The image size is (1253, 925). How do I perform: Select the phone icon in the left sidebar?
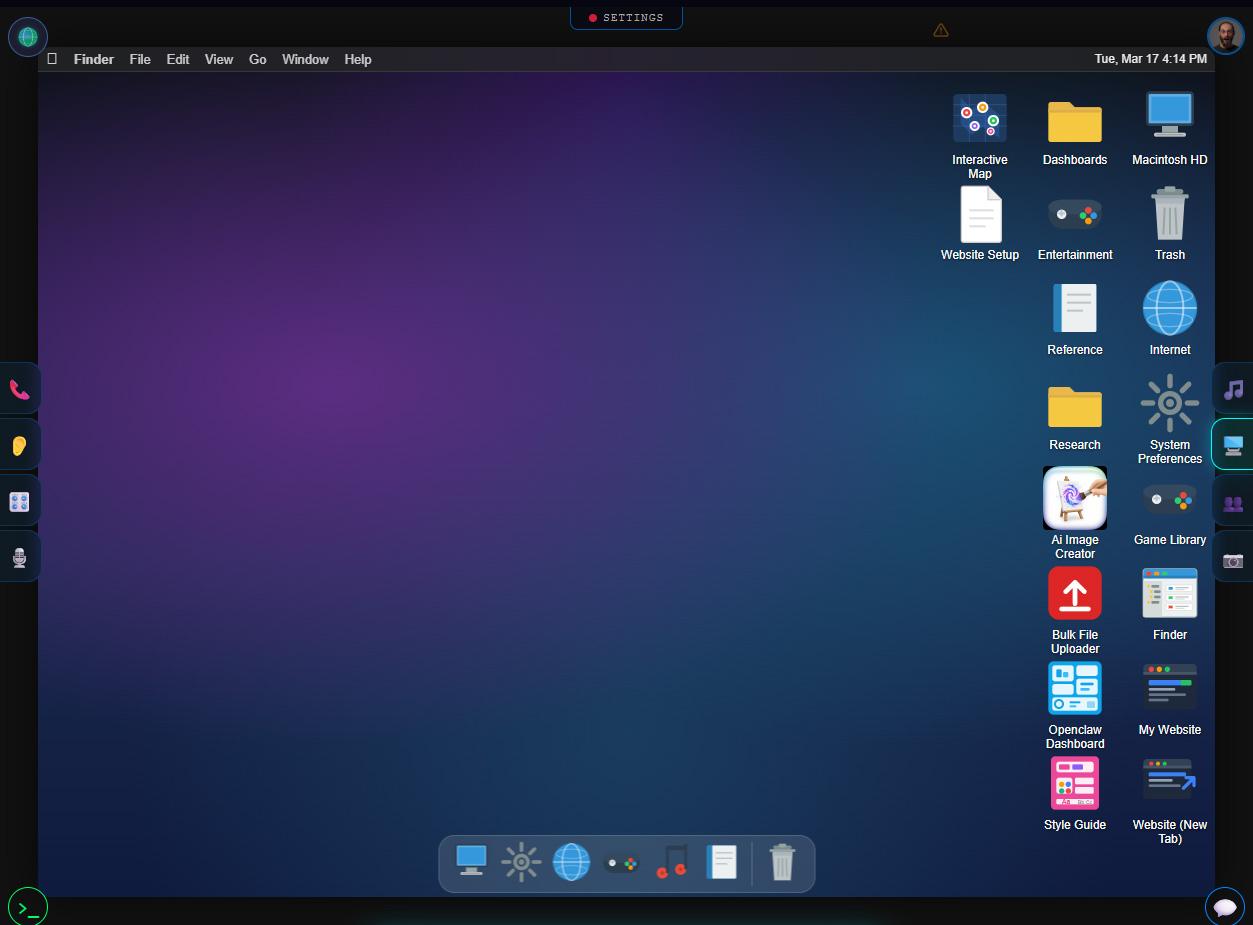pyautogui.click(x=18, y=388)
